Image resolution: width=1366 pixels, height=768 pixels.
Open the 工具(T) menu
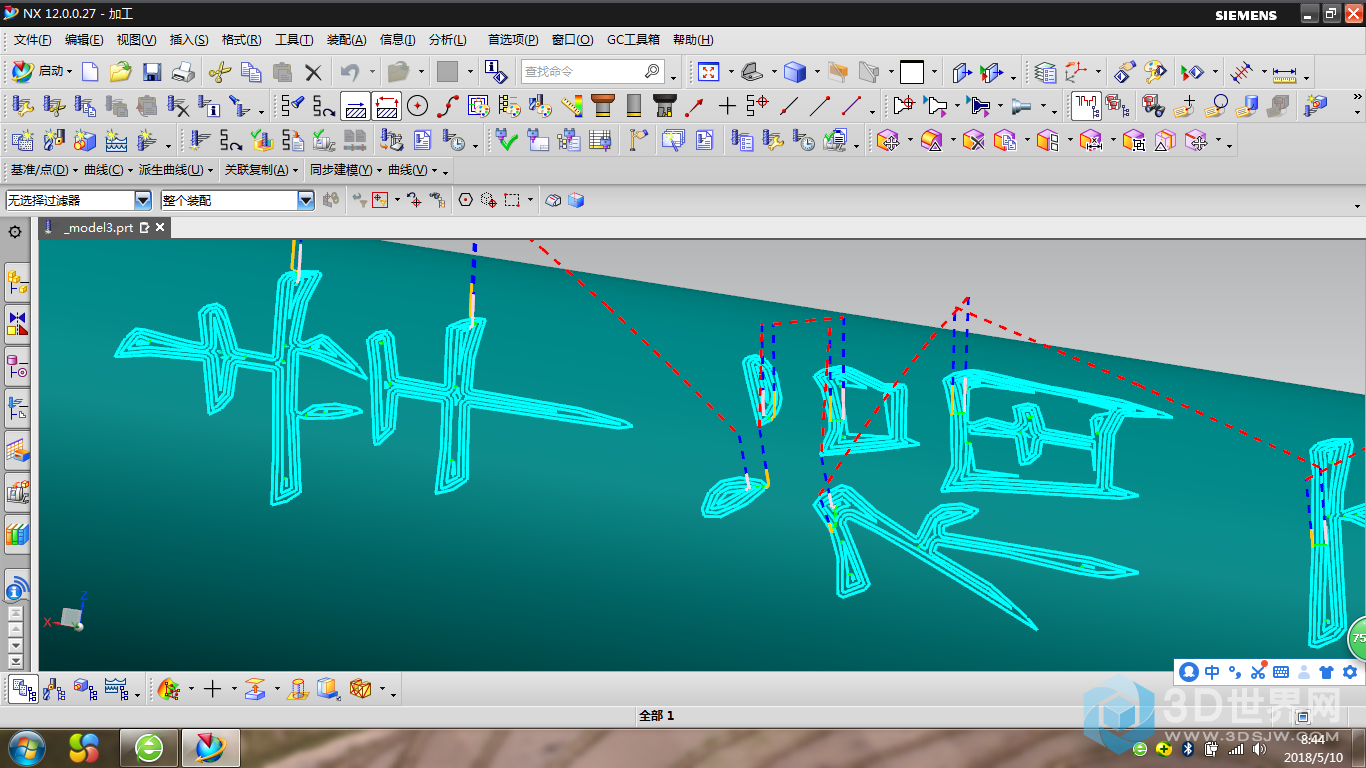pos(294,40)
